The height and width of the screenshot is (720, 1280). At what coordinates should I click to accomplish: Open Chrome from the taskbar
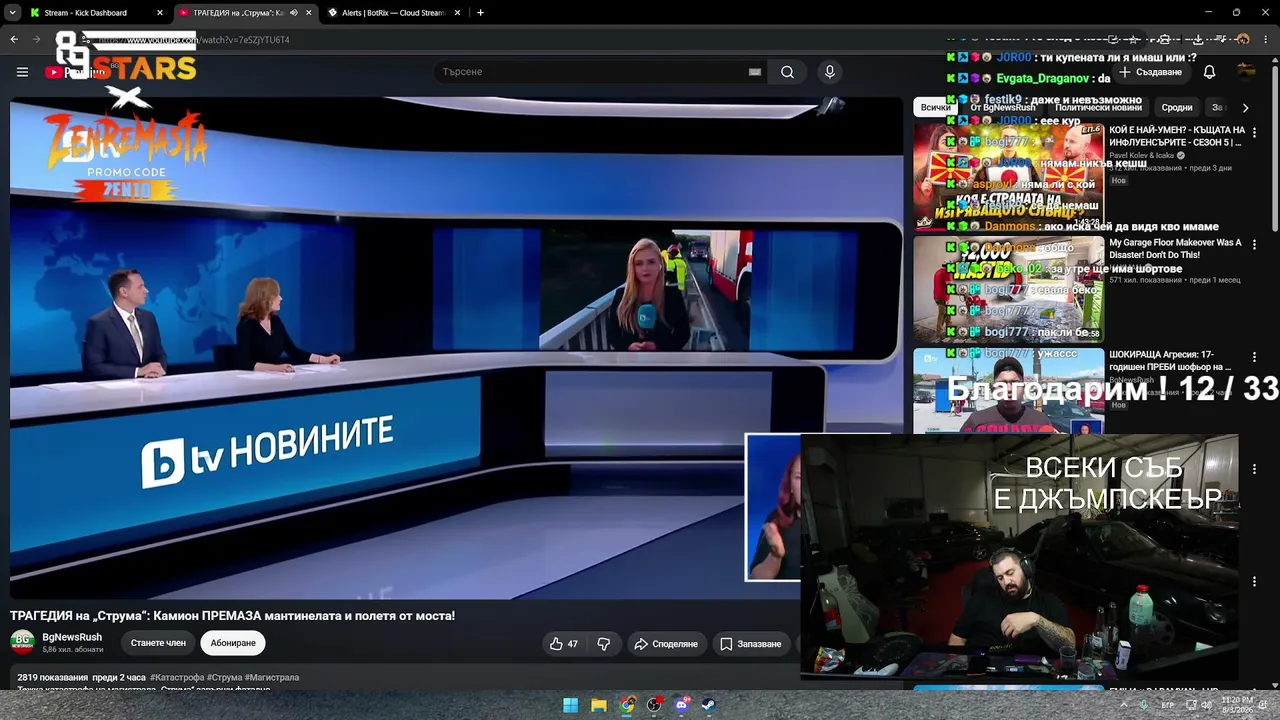click(626, 705)
